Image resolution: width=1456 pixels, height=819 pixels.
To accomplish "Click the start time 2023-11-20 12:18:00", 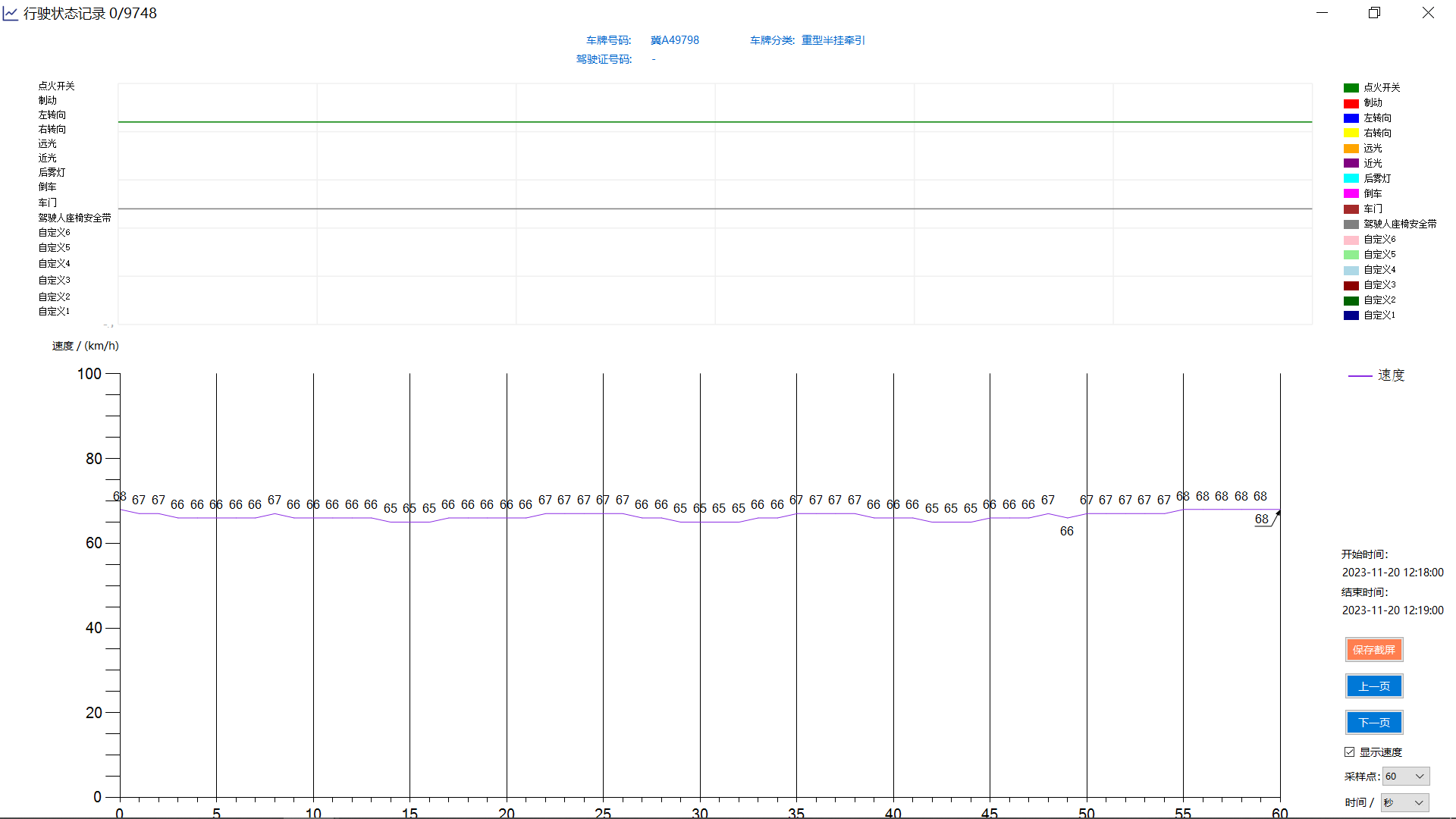I will [1392, 573].
